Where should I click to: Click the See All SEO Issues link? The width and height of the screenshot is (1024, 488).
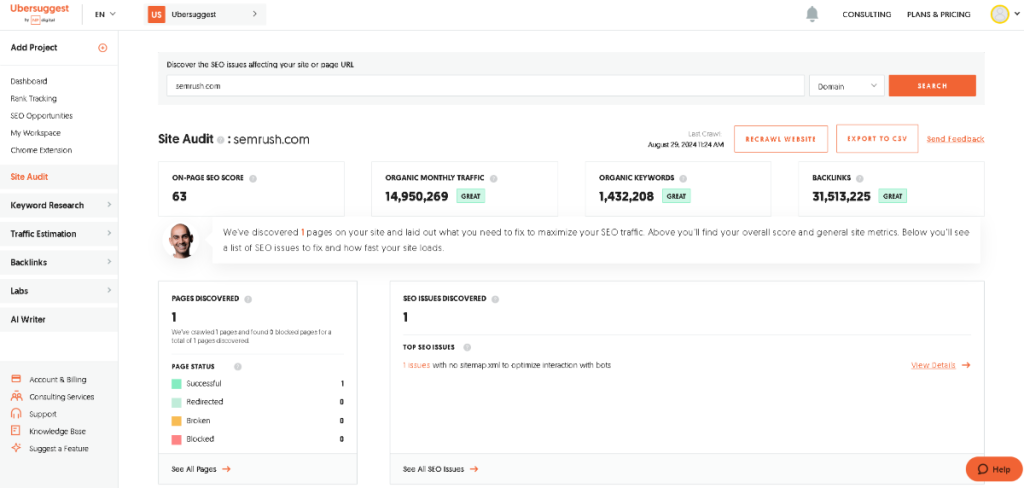434,469
